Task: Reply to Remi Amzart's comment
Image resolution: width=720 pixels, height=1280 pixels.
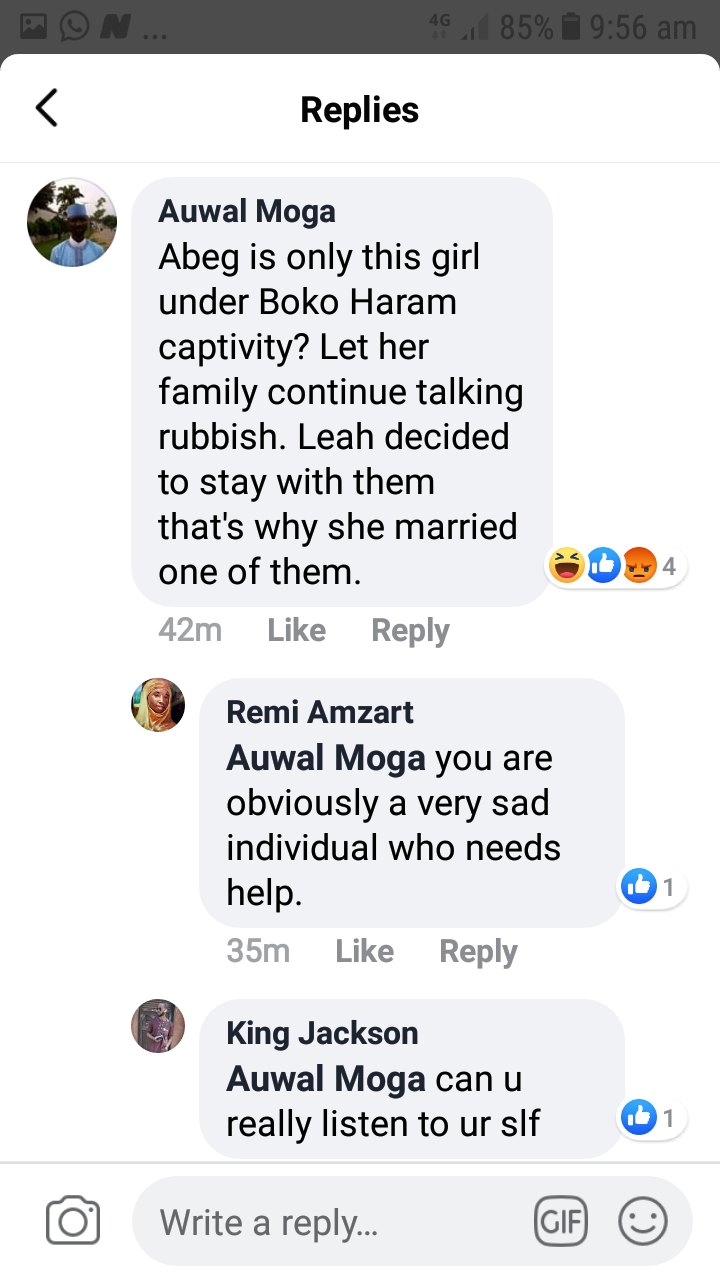Action: tap(478, 951)
